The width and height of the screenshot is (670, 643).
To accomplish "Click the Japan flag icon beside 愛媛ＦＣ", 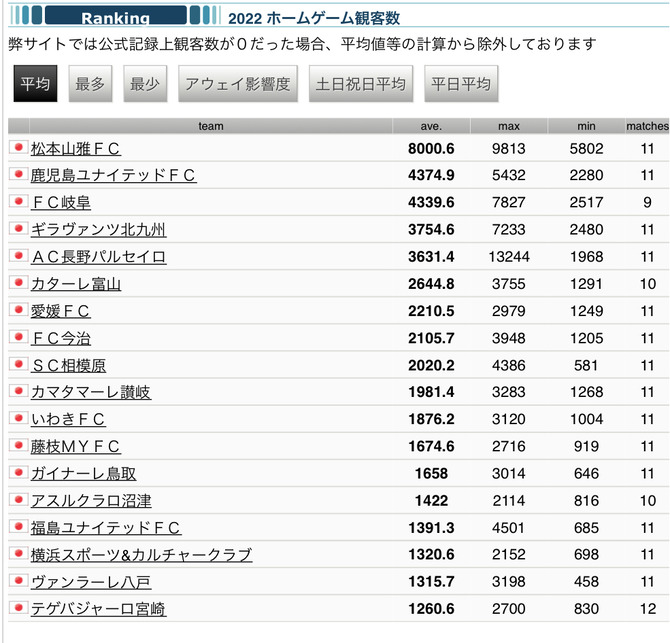I will [18, 310].
